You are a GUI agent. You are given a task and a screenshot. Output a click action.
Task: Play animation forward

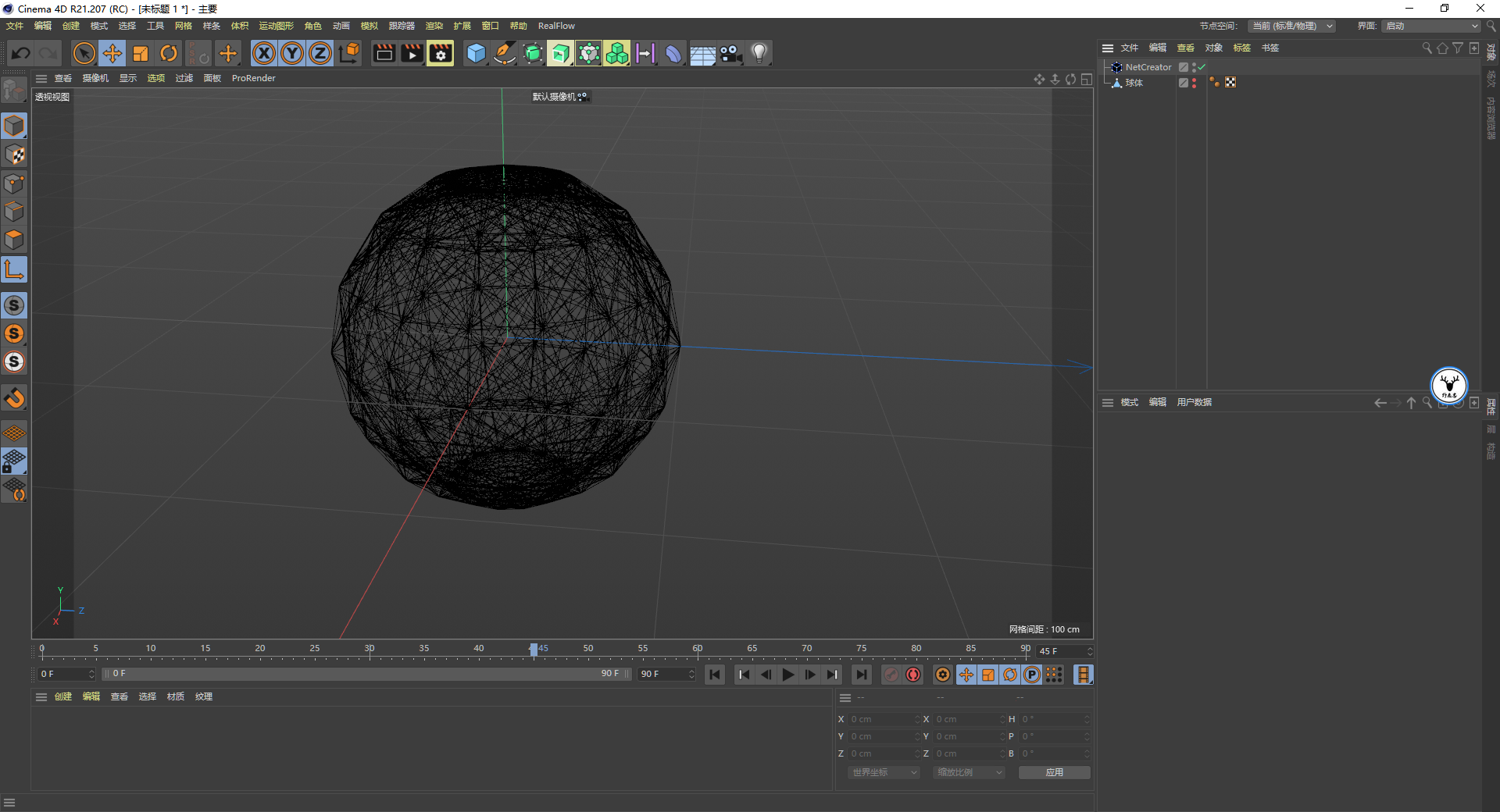pos(788,675)
